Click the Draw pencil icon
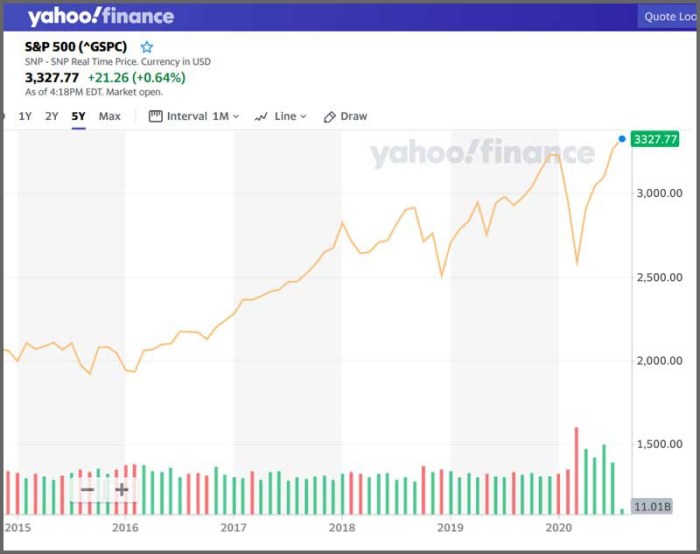Viewport: 700px width, 554px height. (330, 117)
